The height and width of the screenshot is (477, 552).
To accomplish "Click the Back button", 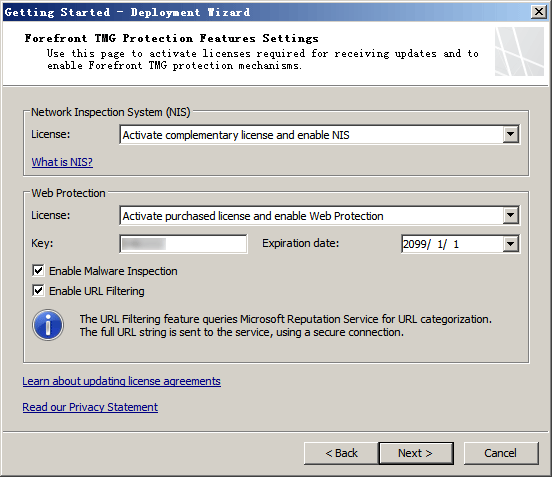I will (341, 453).
